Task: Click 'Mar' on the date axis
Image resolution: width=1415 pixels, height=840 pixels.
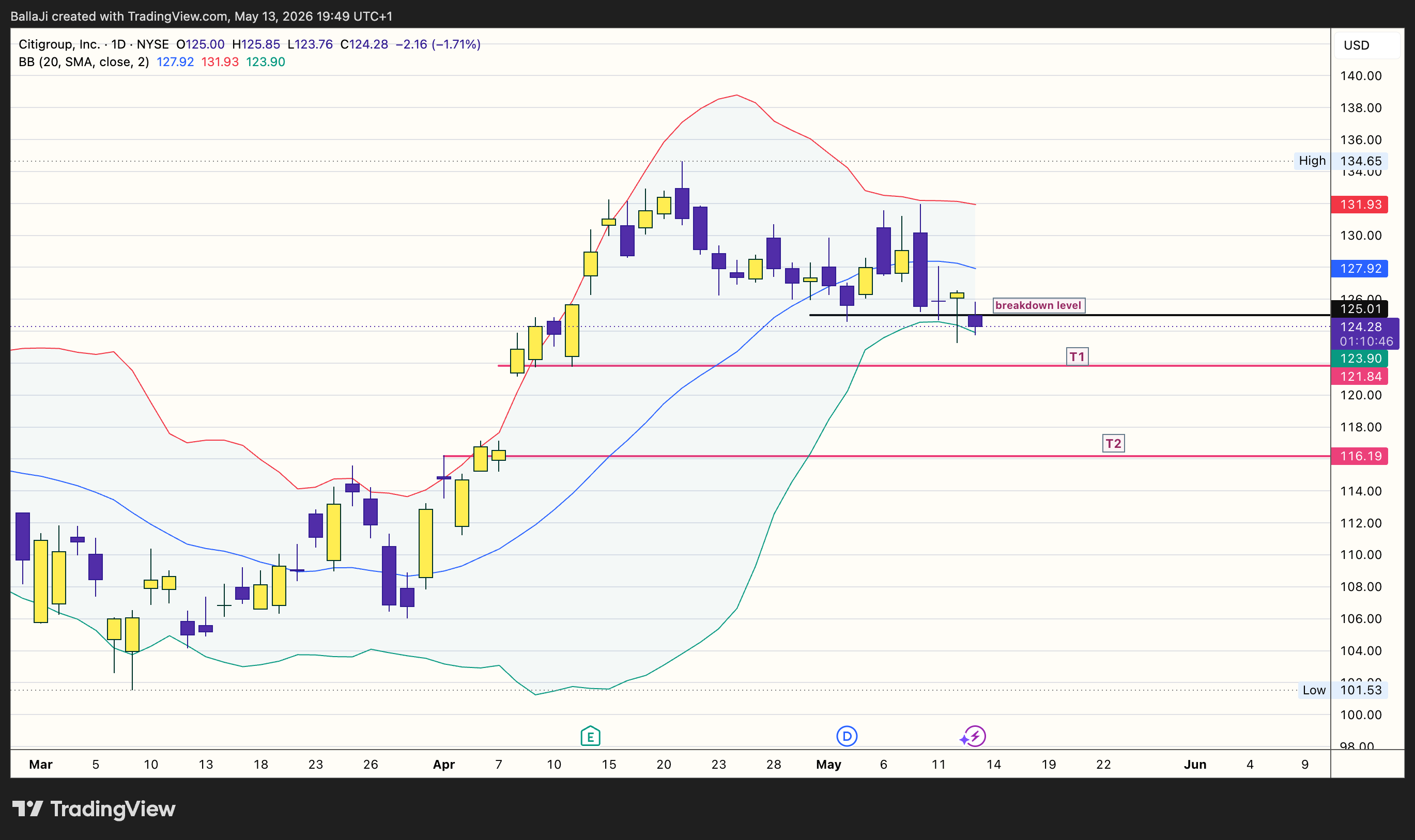Action: click(x=41, y=764)
